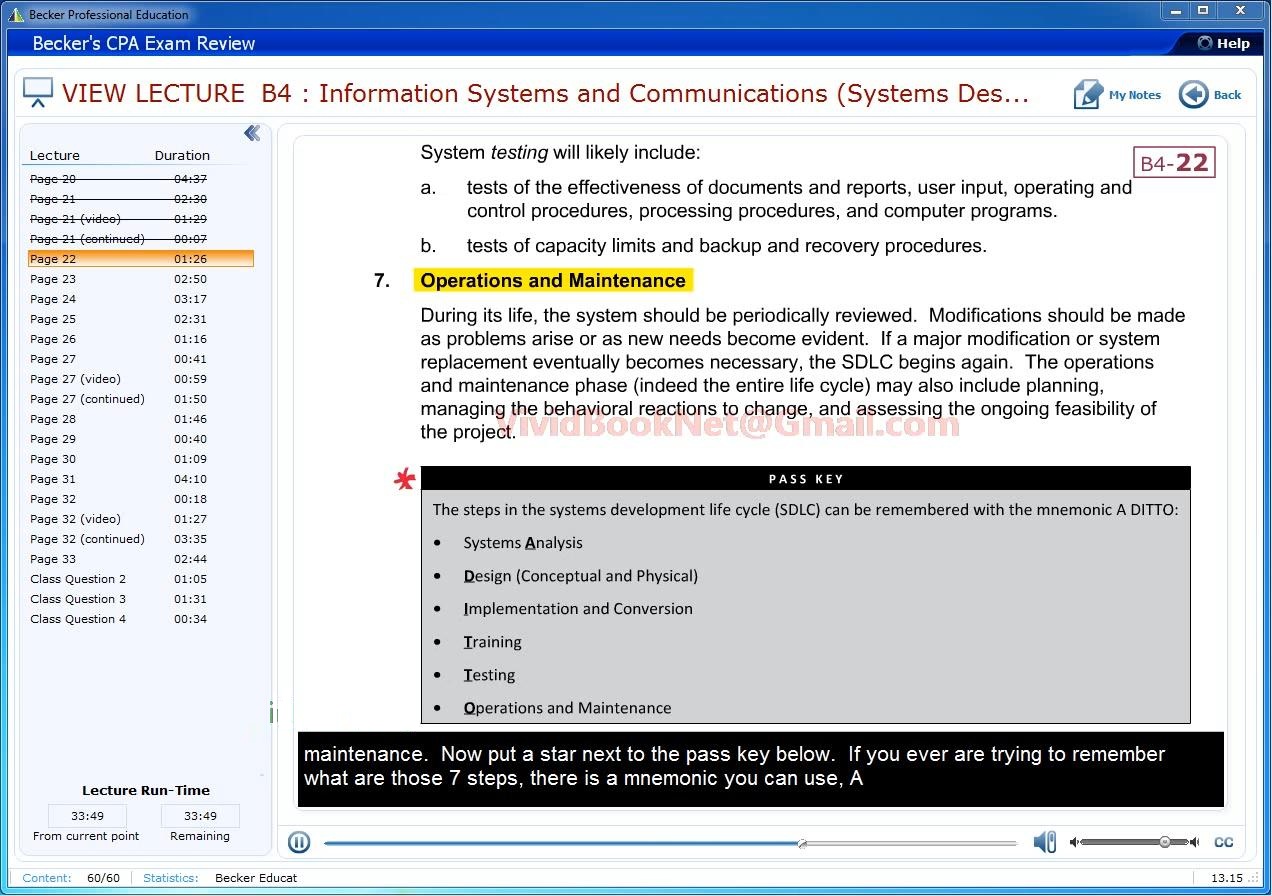Select Page 21 (video) lecture entry

[x=140, y=219]
